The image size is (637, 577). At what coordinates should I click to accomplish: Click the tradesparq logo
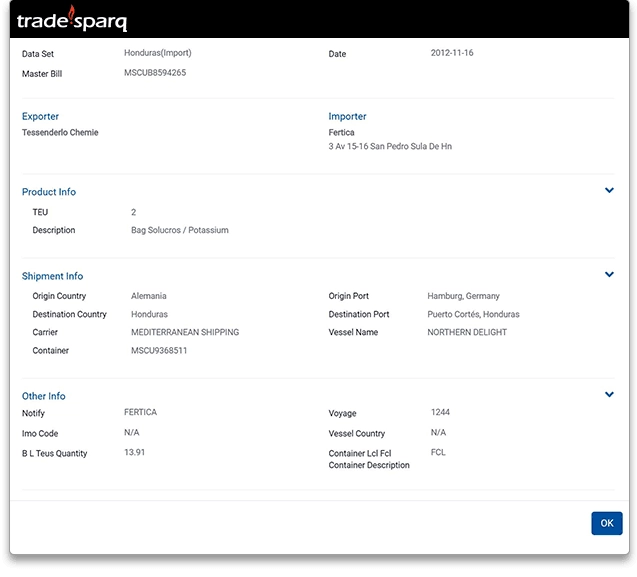click(x=72, y=19)
